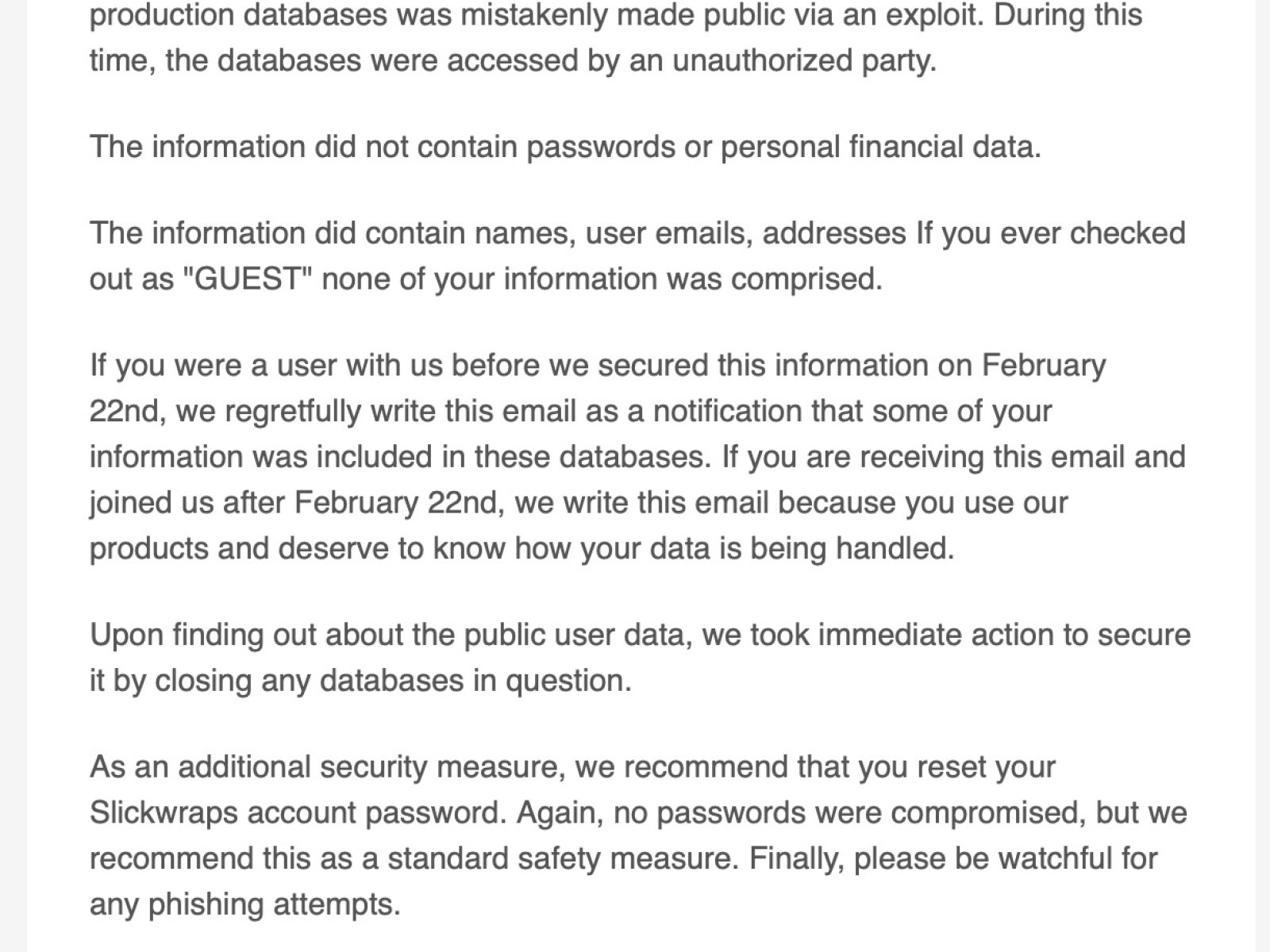Click the phrase "closing any databases in question"
Viewport: 1270px width, 952px height.
point(392,681)
